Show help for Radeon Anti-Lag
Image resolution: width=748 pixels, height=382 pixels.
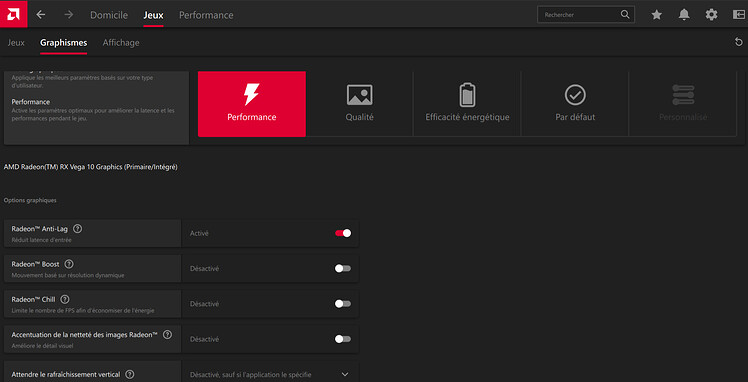point(77,228)
